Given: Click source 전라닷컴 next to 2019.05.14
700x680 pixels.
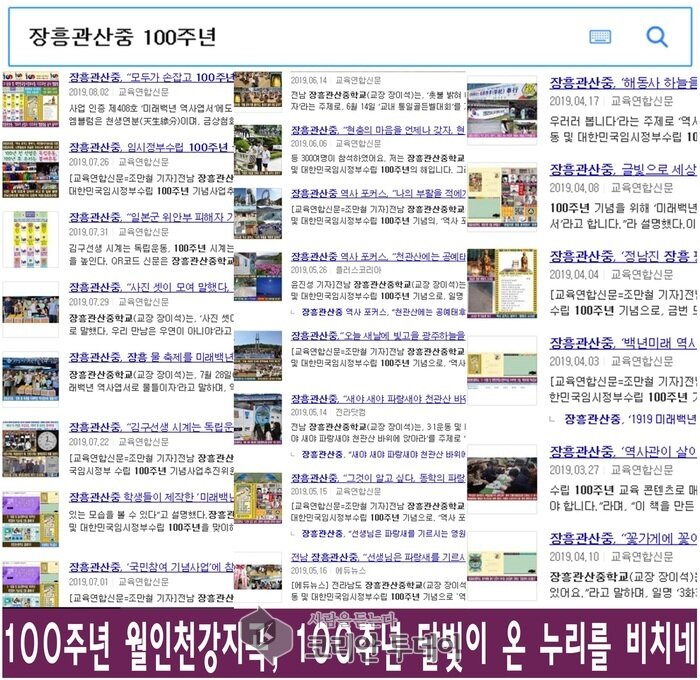Looking at the screenshot, I should pyautogui.click(x=350, y=412).
